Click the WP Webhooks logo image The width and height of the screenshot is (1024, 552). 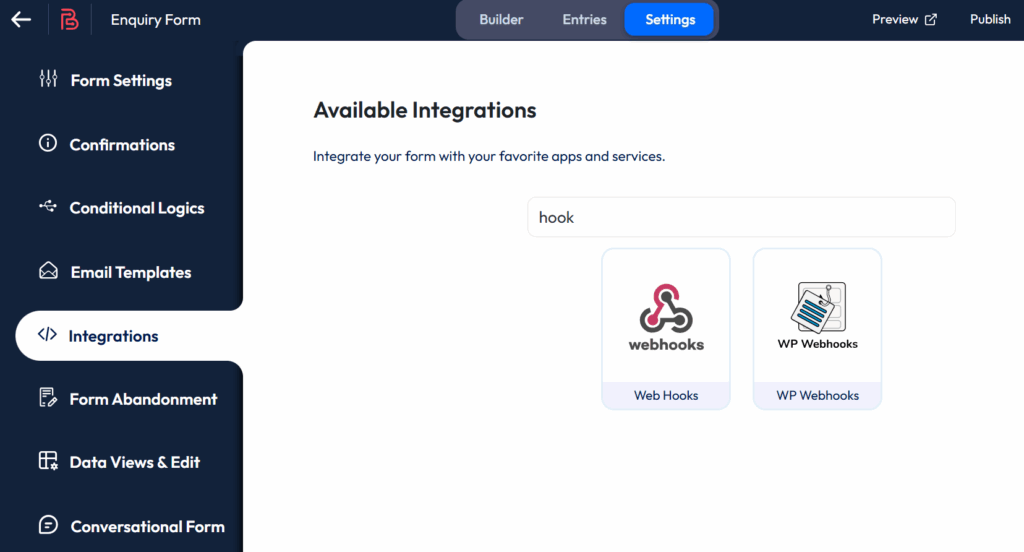(x=818, y=316)
